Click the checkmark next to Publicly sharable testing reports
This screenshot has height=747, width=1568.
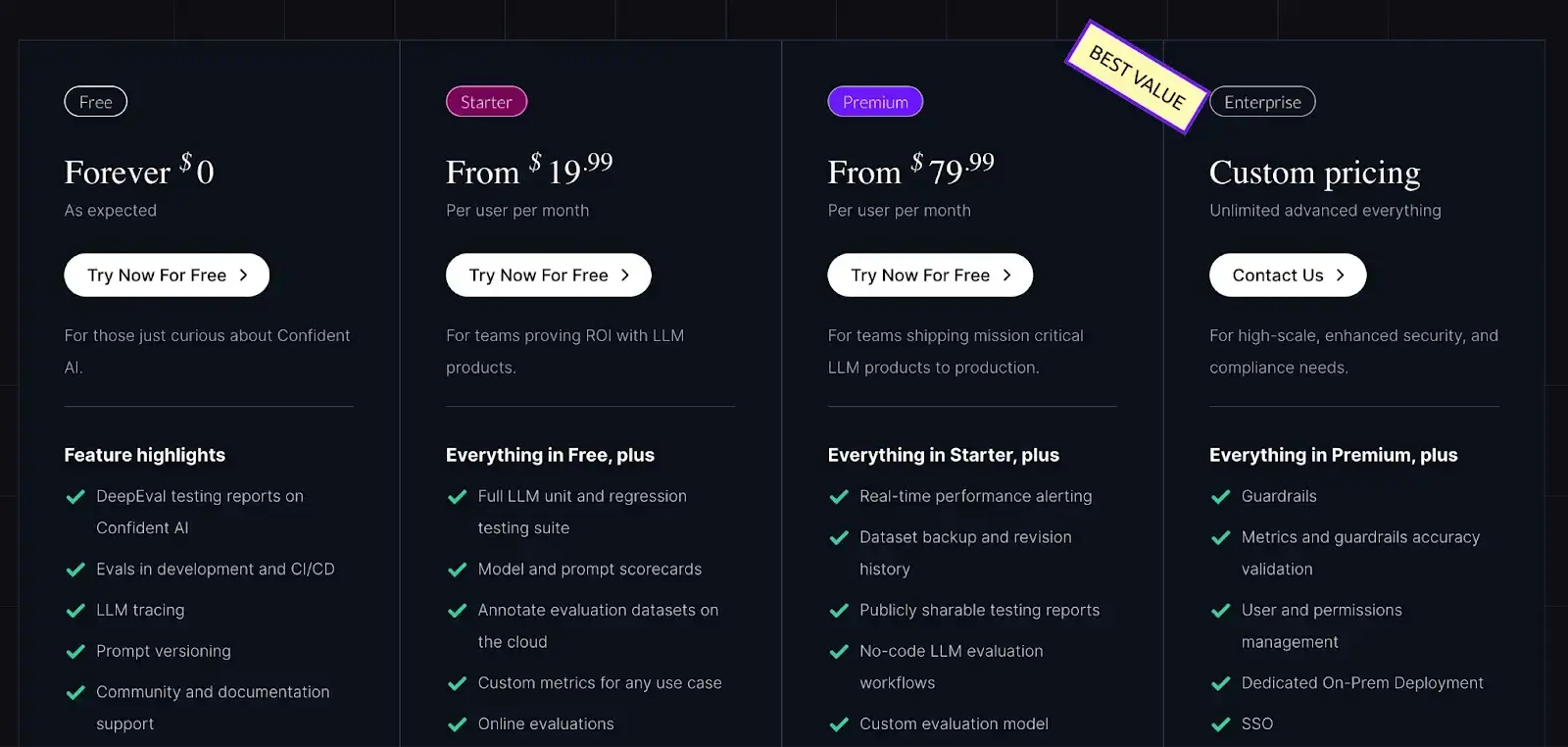[839, 611]
